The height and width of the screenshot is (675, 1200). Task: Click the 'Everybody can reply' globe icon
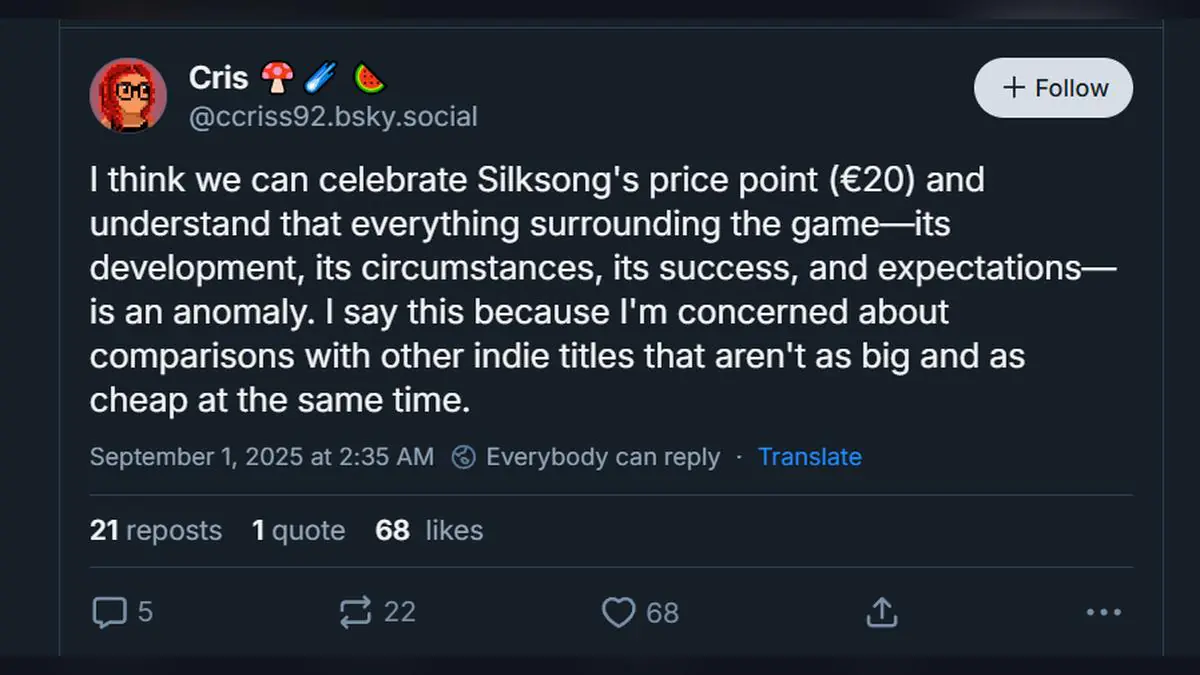[x=462, y=457]
